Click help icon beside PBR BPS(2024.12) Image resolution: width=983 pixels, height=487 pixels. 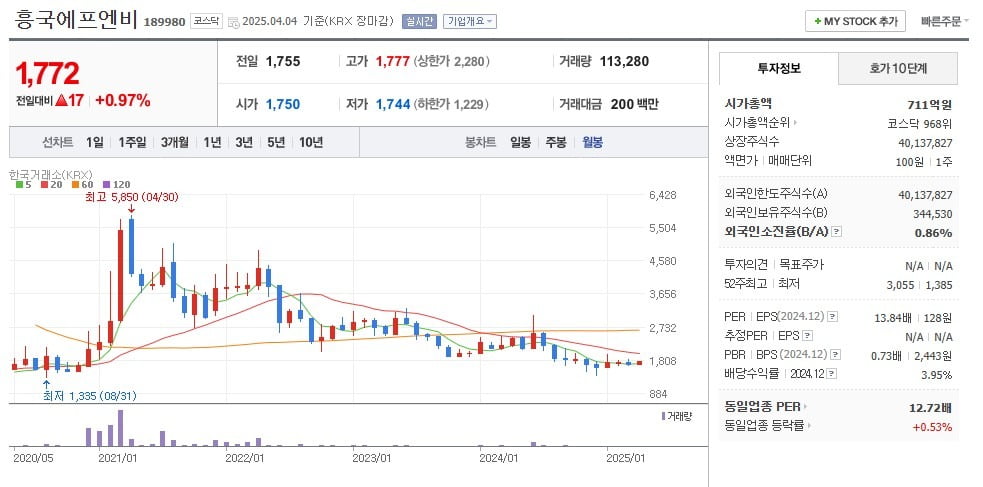[832, 355]
